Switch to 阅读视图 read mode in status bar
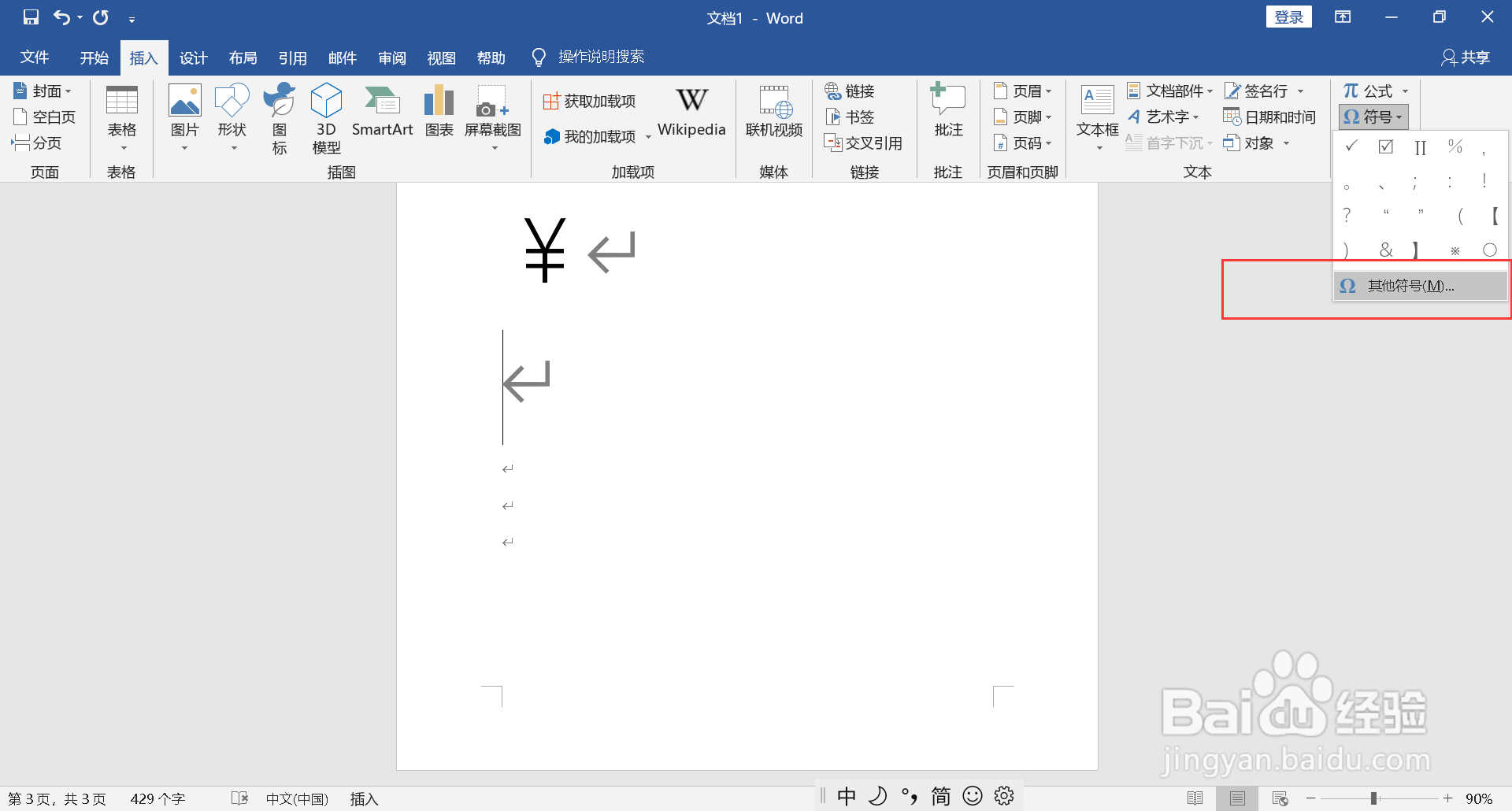Screen dimensions: 1512x811 click(x=1196, y=797)
